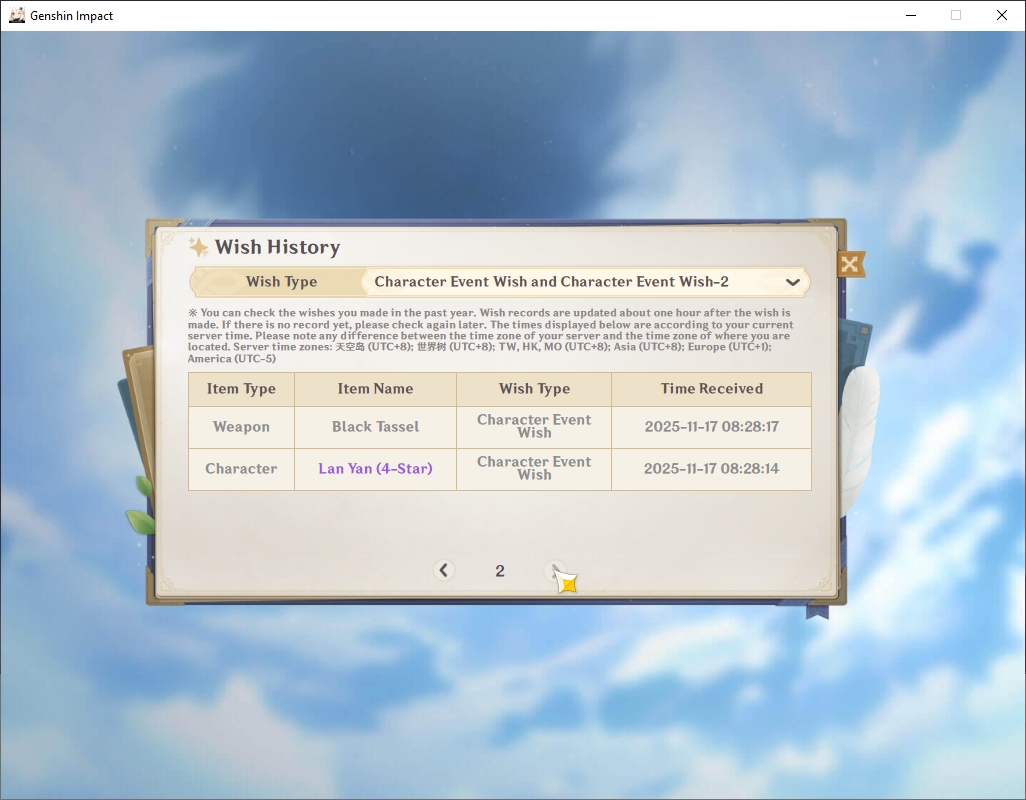Select the Lan Yan (4-Star) entry
The width and height of the screenshot is (1026, 800).
(375, 468)
